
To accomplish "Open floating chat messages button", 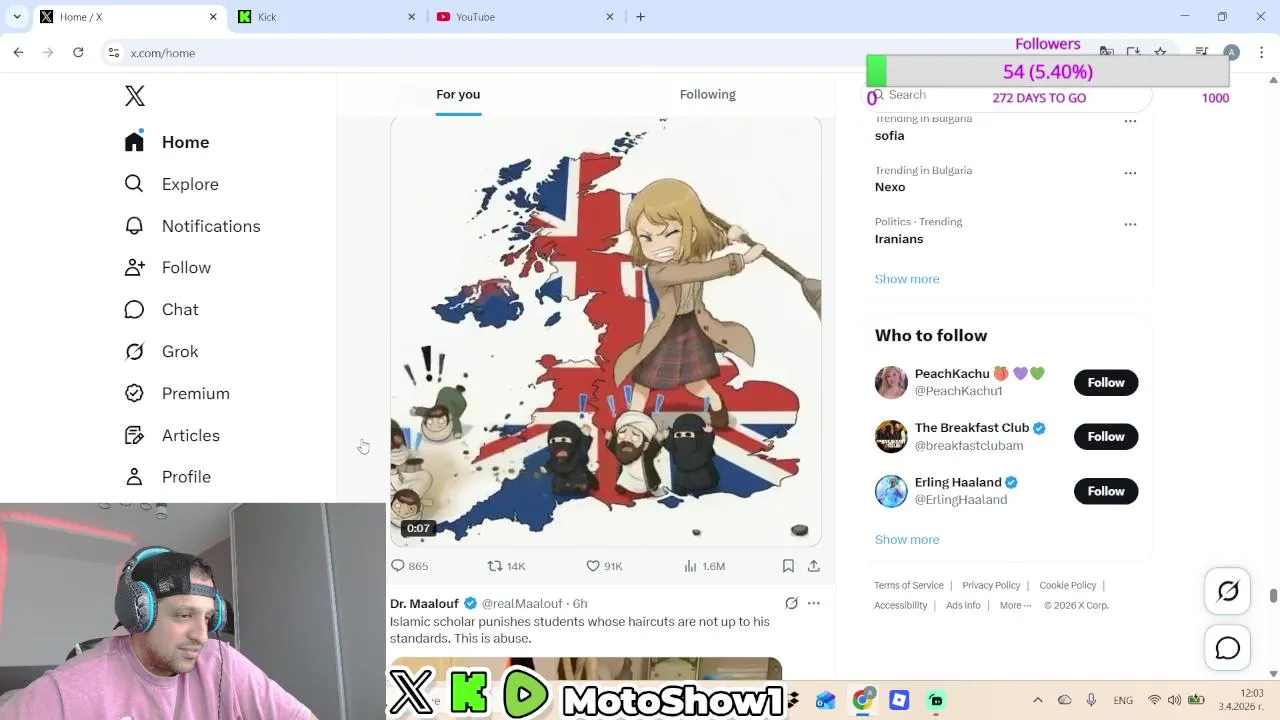I will pos(1228,649).
